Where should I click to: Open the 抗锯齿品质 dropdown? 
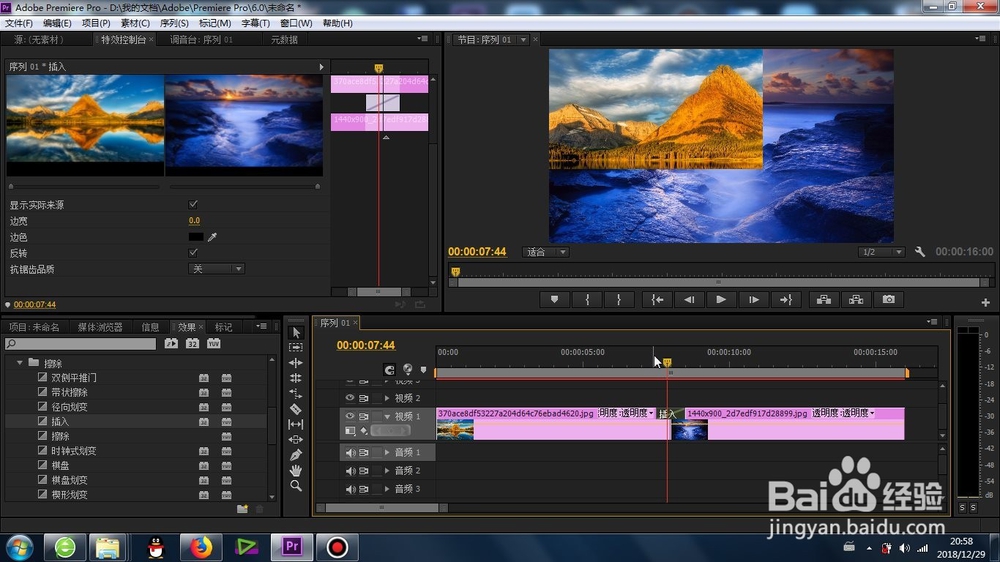point(216,269)
